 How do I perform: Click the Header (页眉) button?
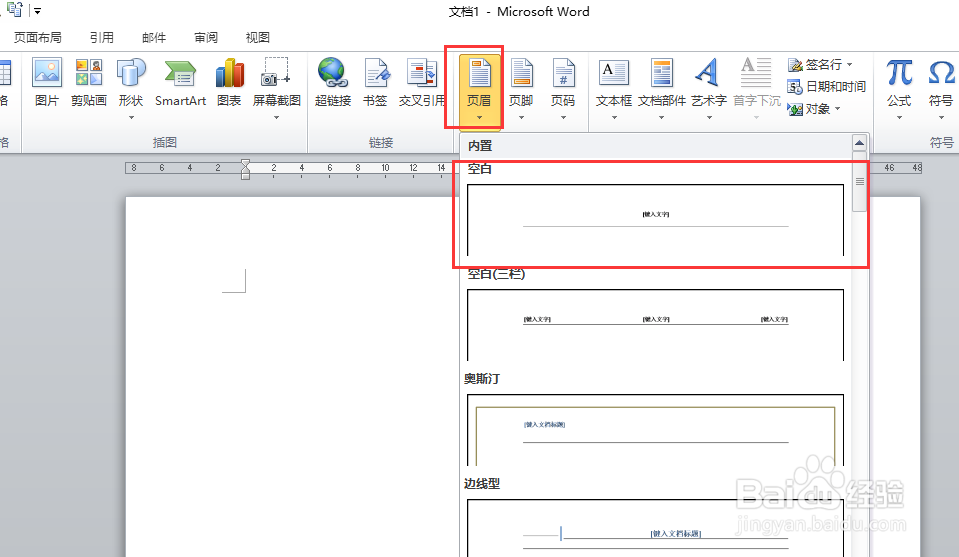pos(479,90)
